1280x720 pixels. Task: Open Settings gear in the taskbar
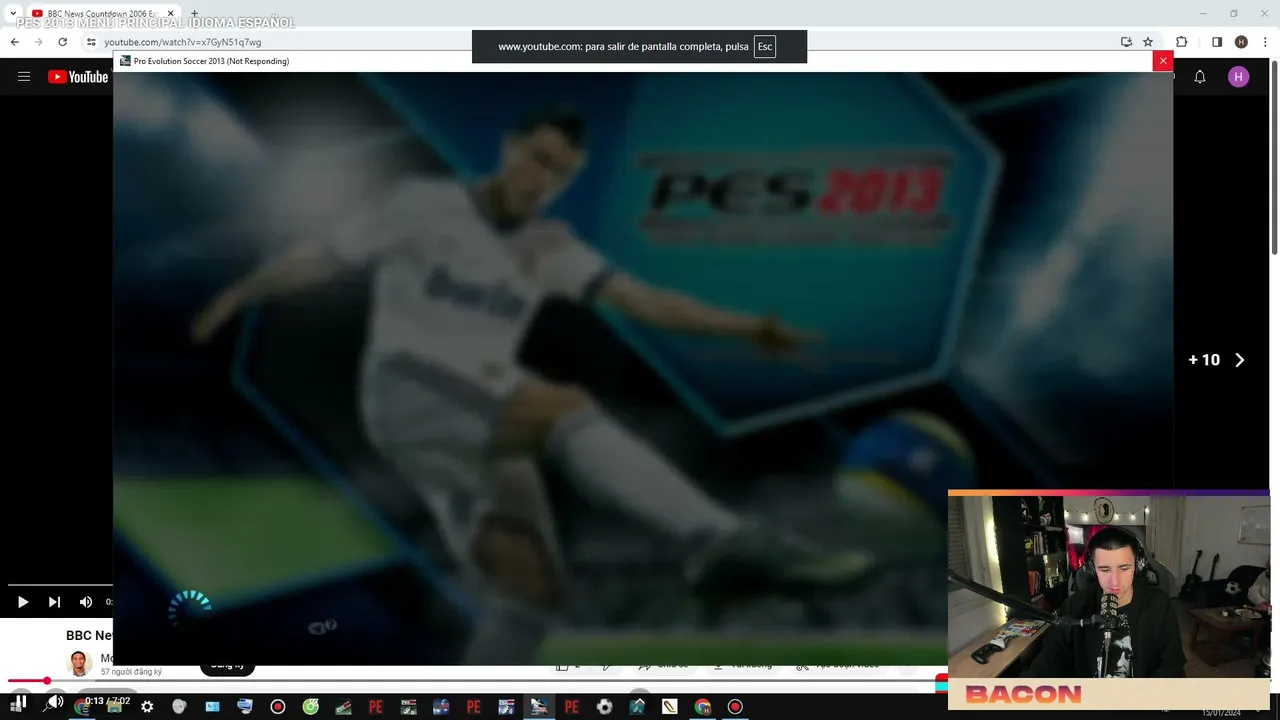[x=147, y=707]
